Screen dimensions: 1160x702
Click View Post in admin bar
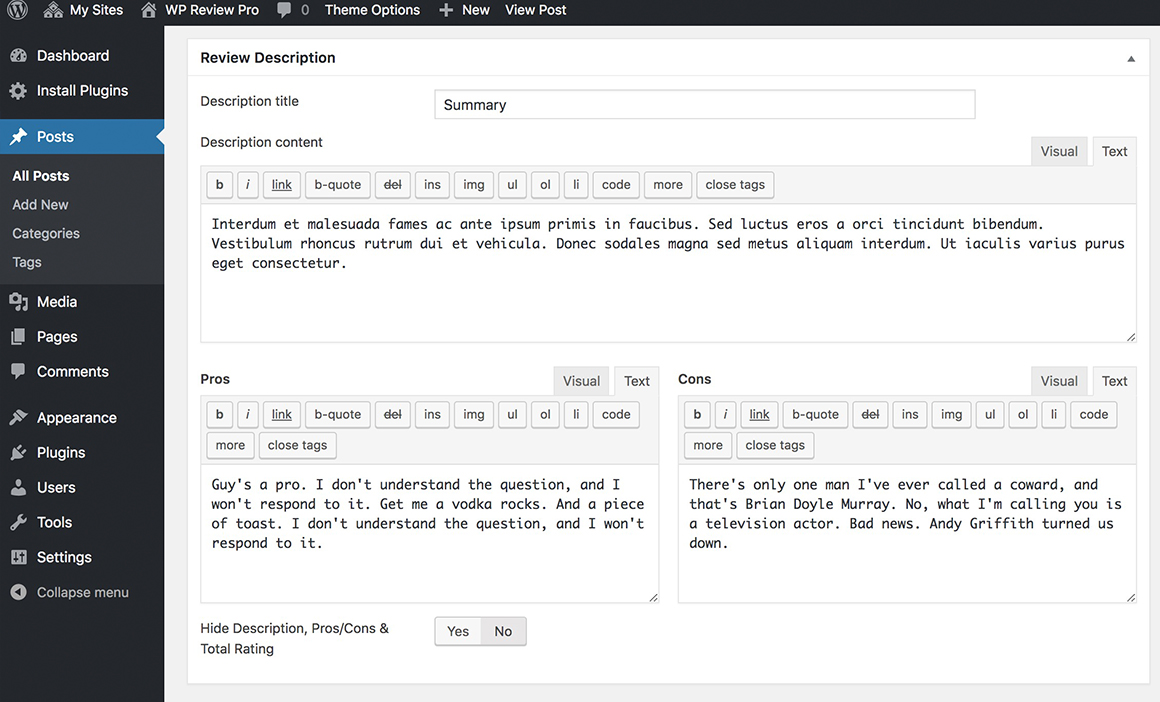coord(536,10)
